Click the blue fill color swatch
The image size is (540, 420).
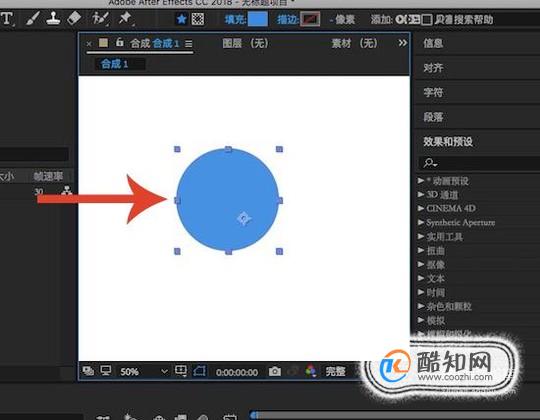point(258,19)
